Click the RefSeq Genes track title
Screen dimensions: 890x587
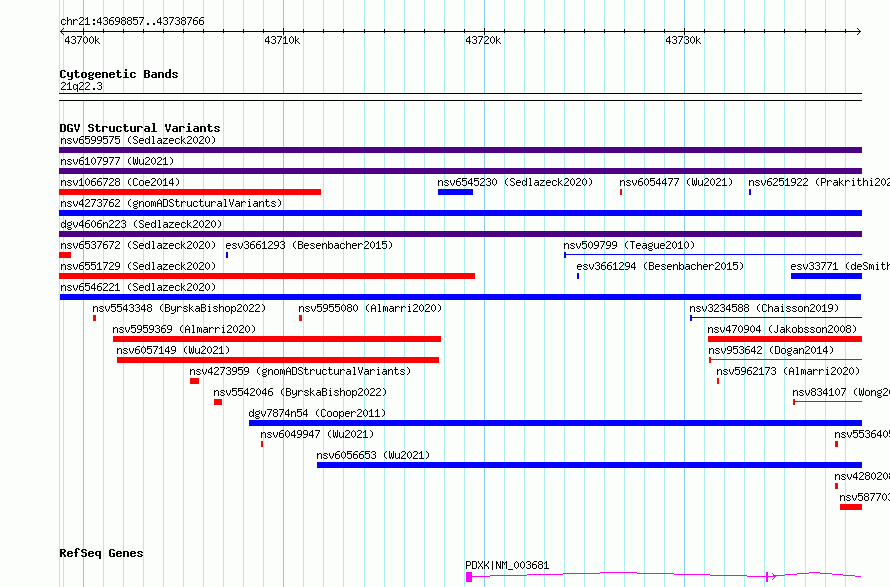[101, 554]
